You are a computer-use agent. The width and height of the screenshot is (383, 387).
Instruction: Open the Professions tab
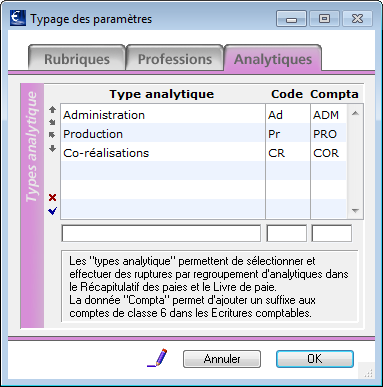click(x=175, y=58)
